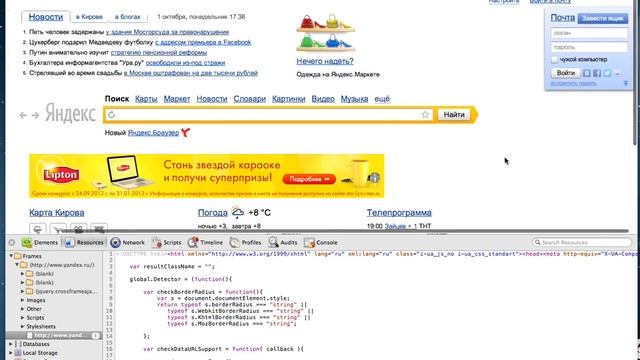Select the http://www.yand... resource tree item

54,336
